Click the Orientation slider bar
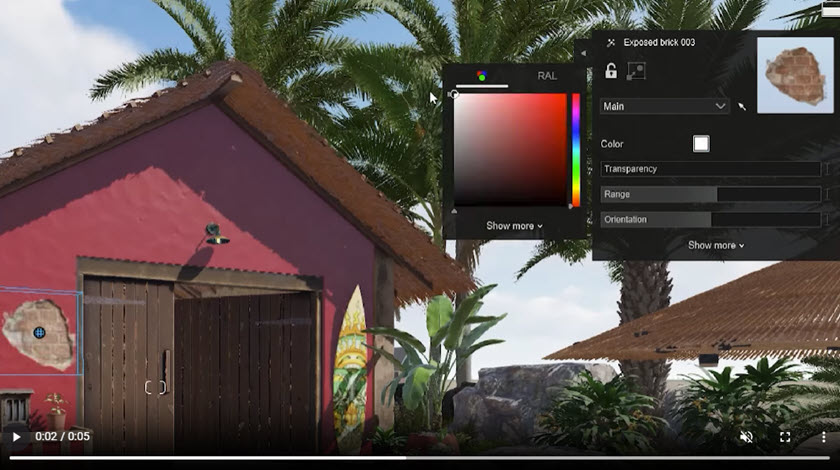This screenshot has height=470, width=840. click(x=710, y=219)
